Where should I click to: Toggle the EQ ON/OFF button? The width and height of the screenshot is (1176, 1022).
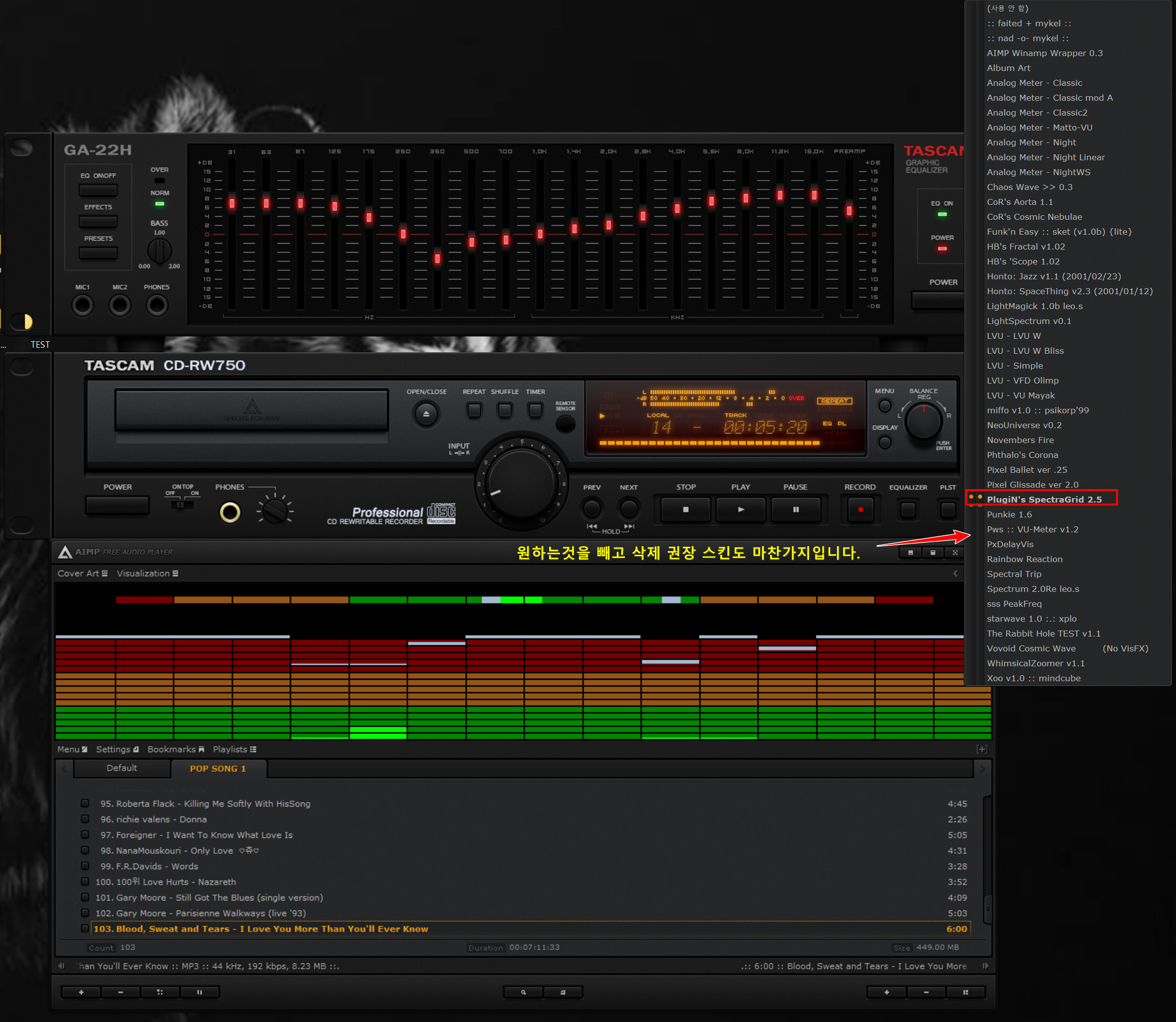click(98, 191)
